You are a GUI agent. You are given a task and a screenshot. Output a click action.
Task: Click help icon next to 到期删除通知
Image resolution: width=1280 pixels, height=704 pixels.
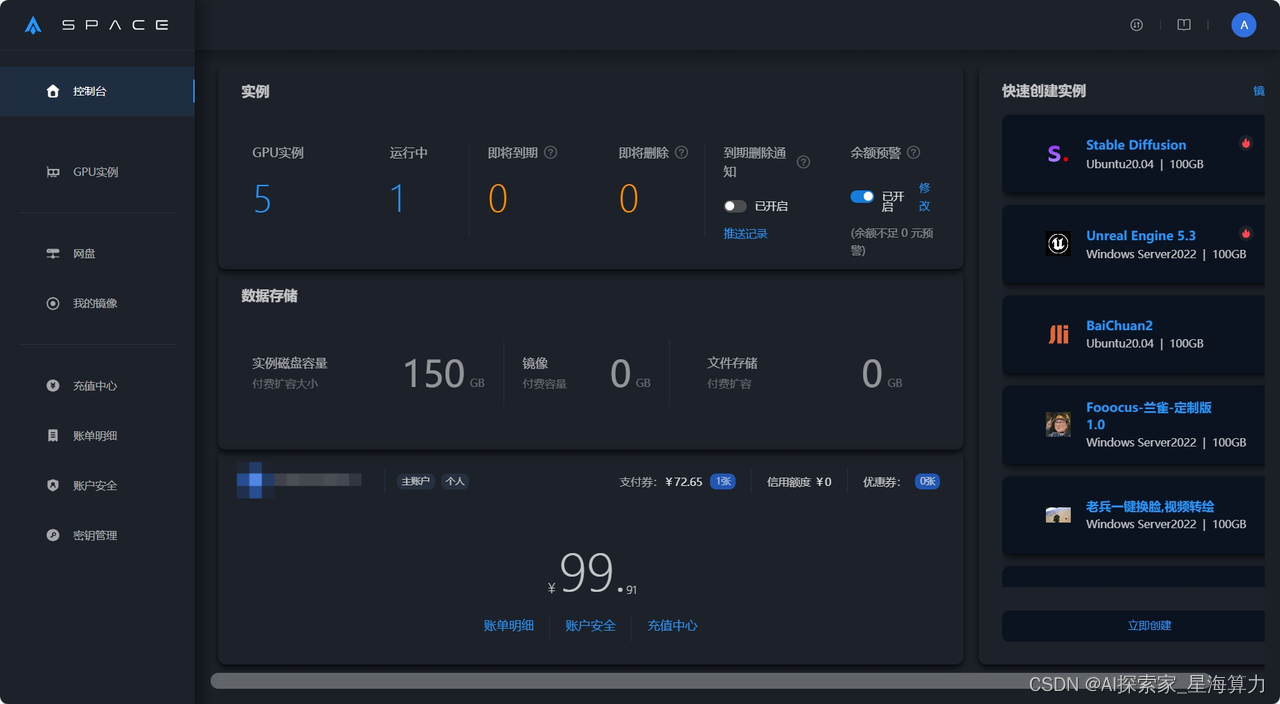click(x=803, y=162)
